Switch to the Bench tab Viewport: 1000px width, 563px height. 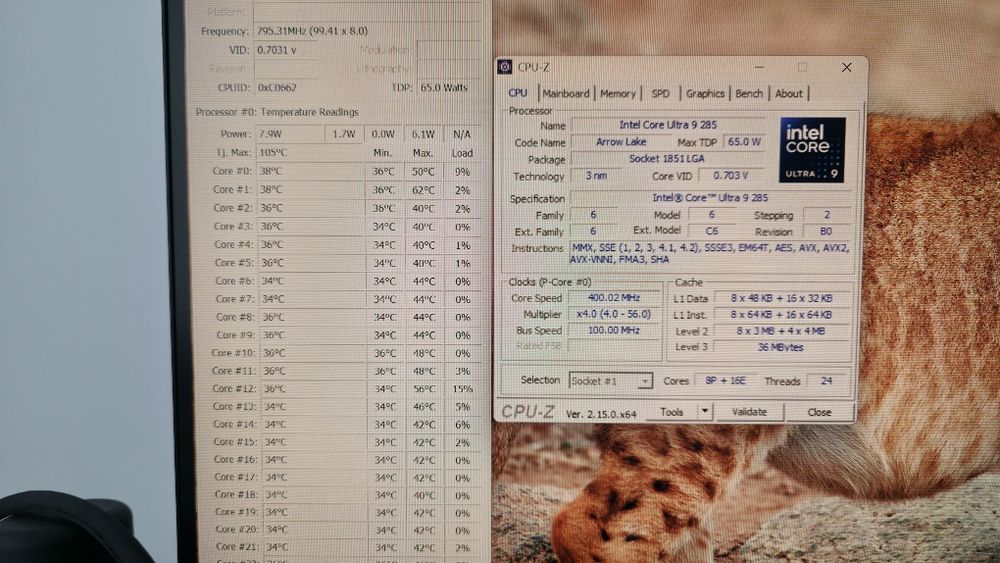749,93
